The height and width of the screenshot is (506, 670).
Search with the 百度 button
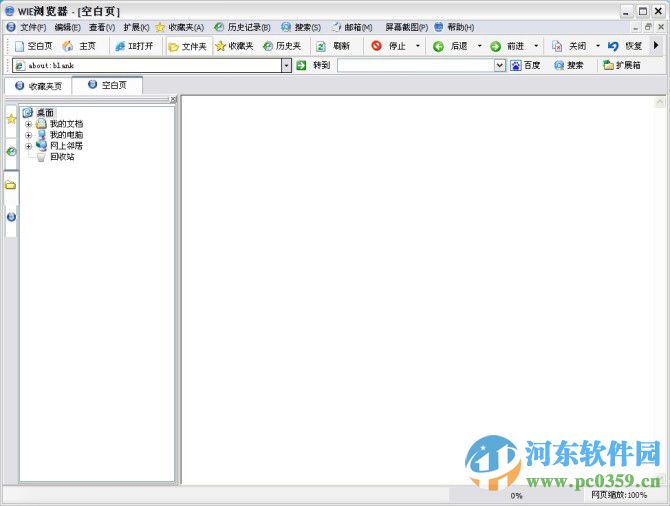click(526, 65)
